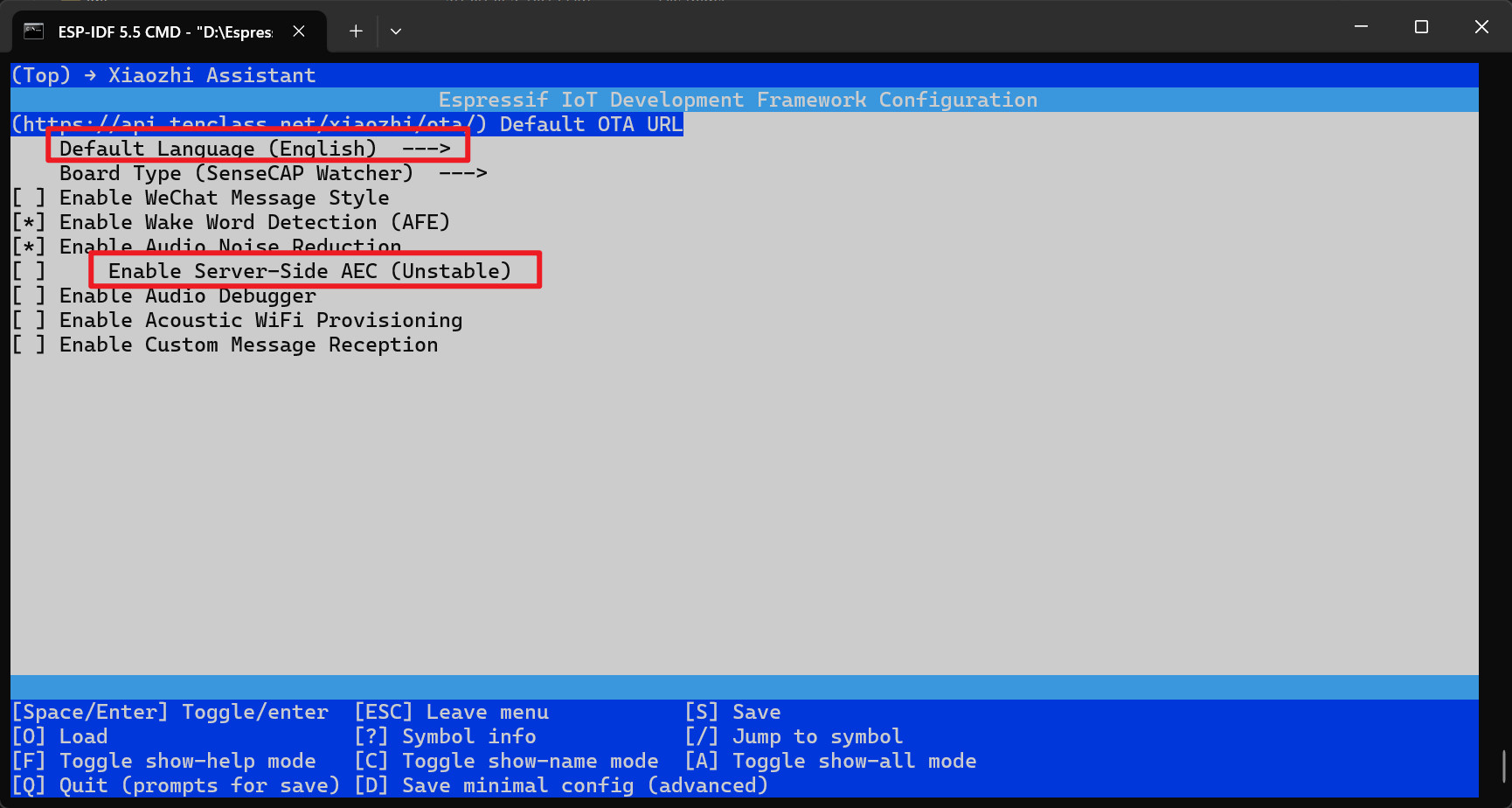This screenshot has height=808, width=1512.
Task: Expand Board Type (SenseCAP Watcher) submenu arrow
Action: coord(462,173)
